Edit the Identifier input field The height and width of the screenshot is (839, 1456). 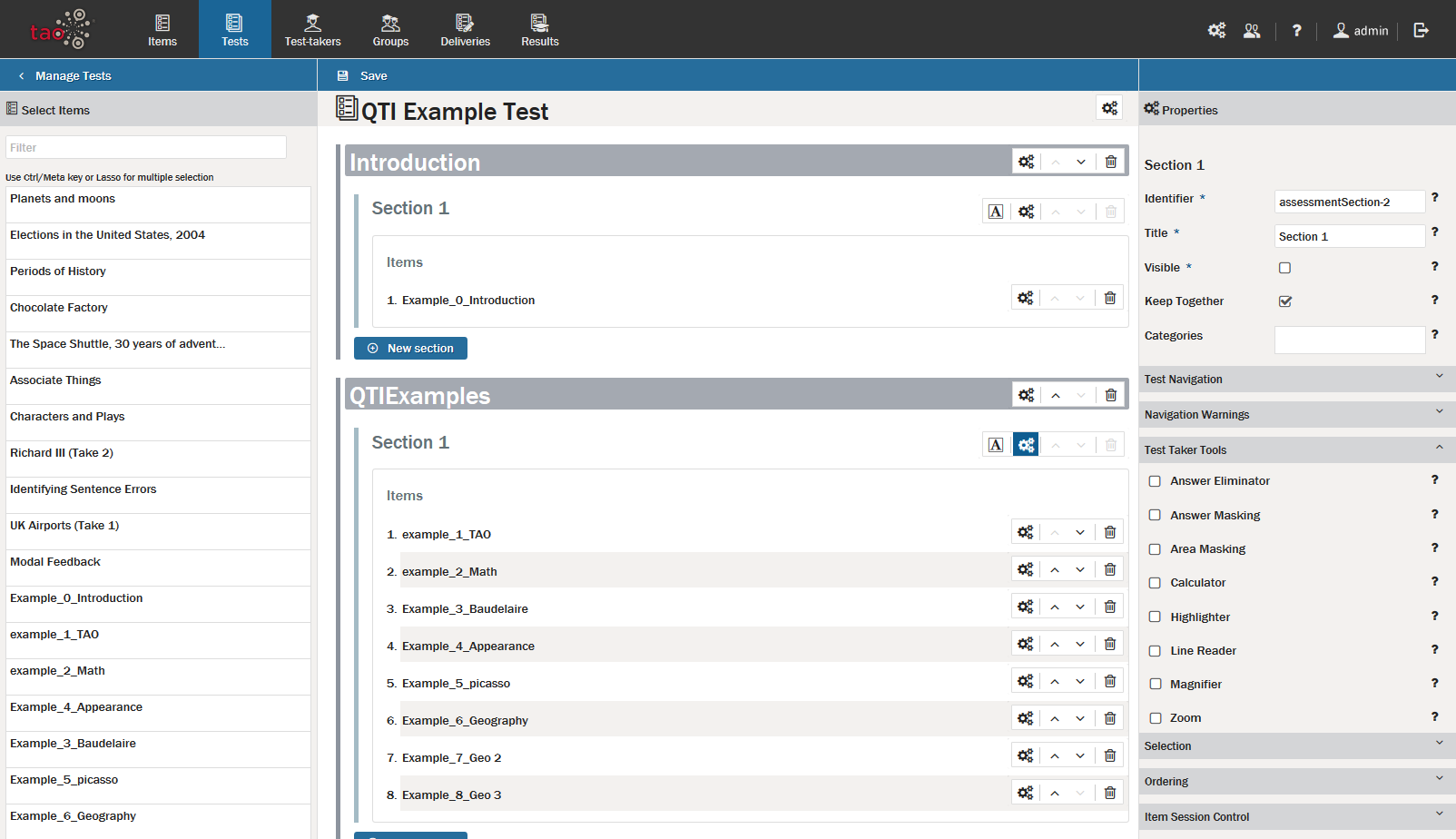tap(1350, 202)
